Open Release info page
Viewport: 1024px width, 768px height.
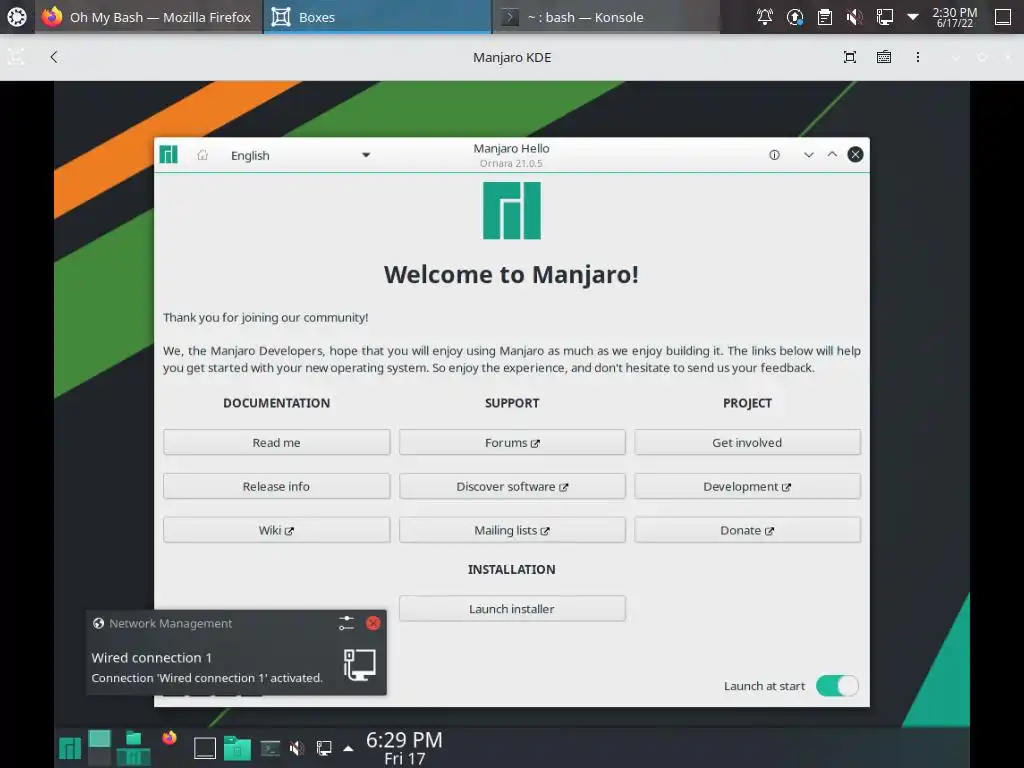point(276,486)
